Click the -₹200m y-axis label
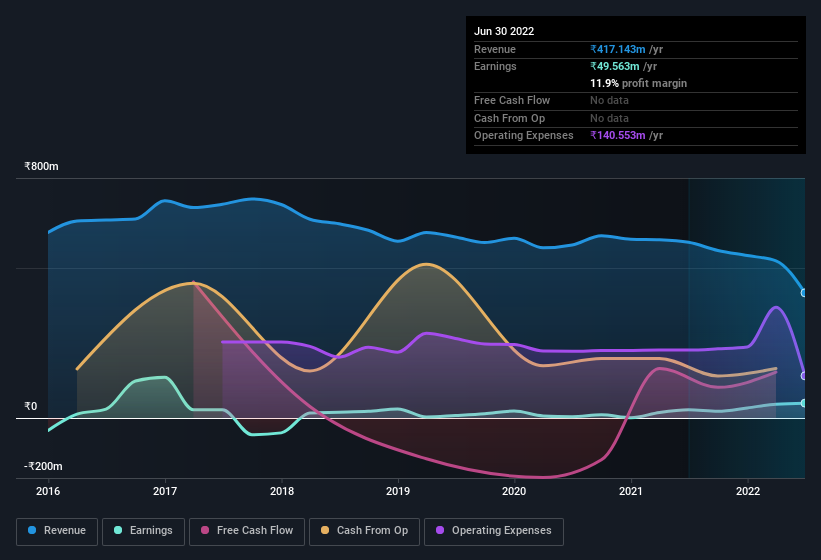The width and height of the screenshot is (821, 560). (43, 466)
